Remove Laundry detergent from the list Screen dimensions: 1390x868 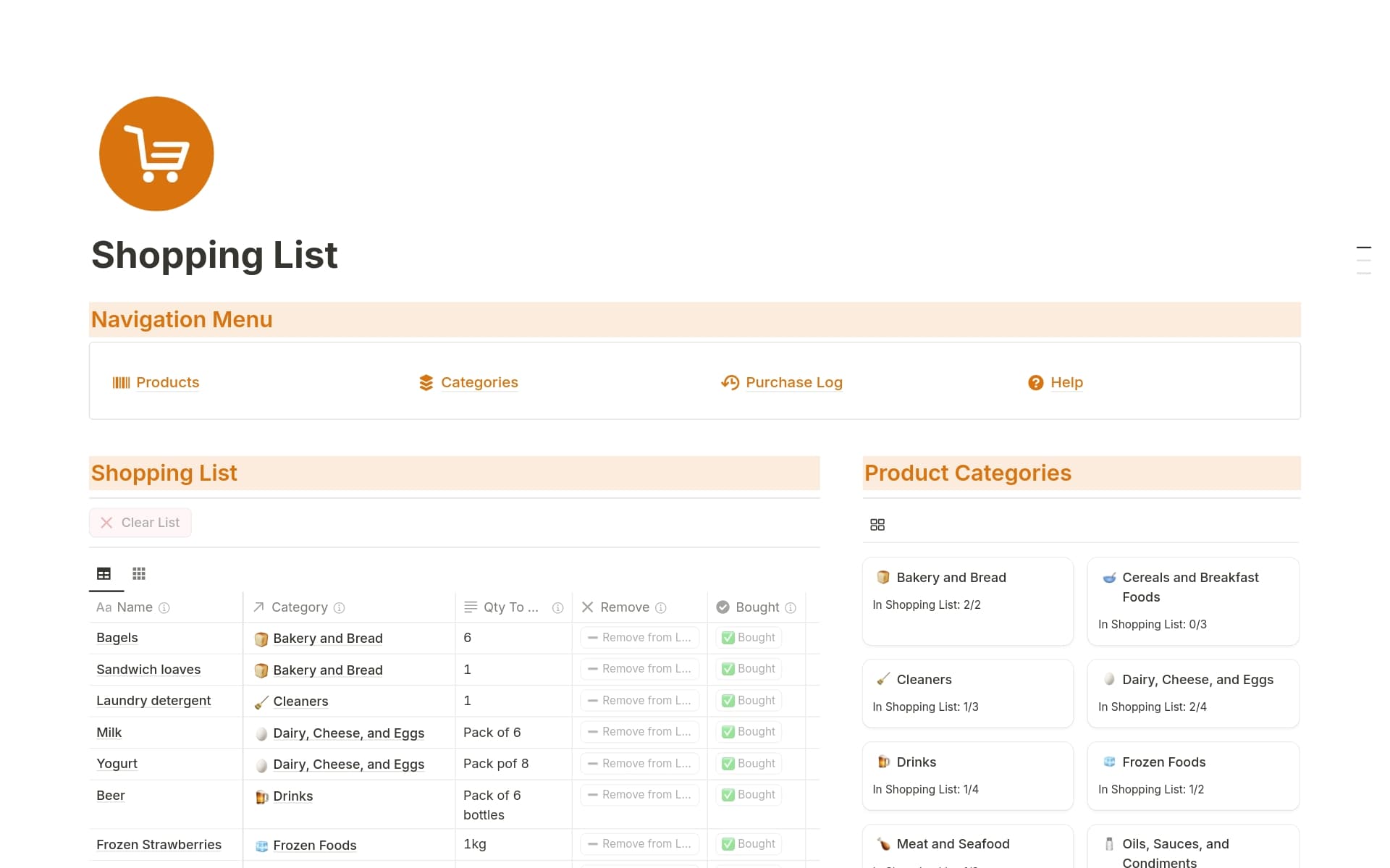[x=639, y=701]
